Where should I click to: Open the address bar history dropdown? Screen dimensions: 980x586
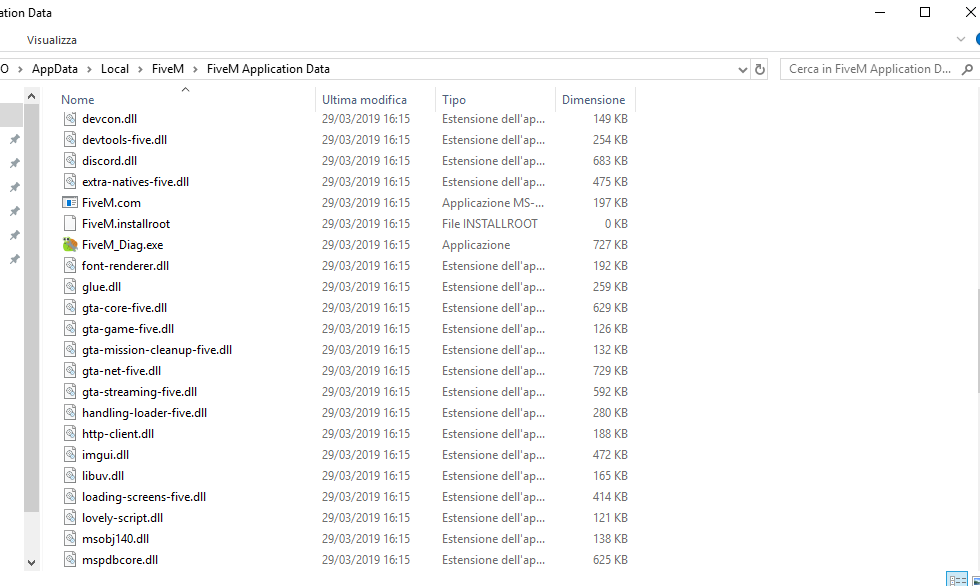[x=742, y=68]
